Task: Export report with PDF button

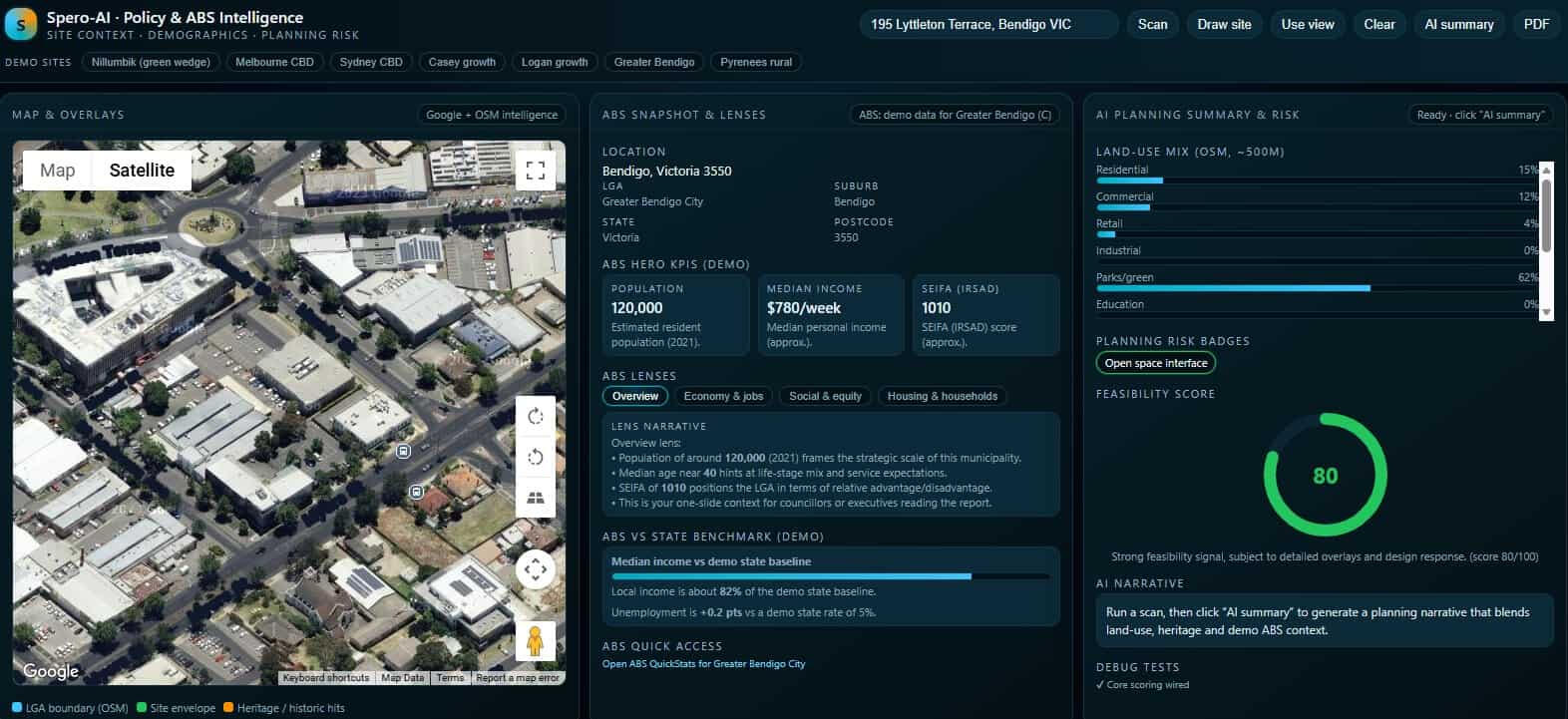Action: [1536, 24]
